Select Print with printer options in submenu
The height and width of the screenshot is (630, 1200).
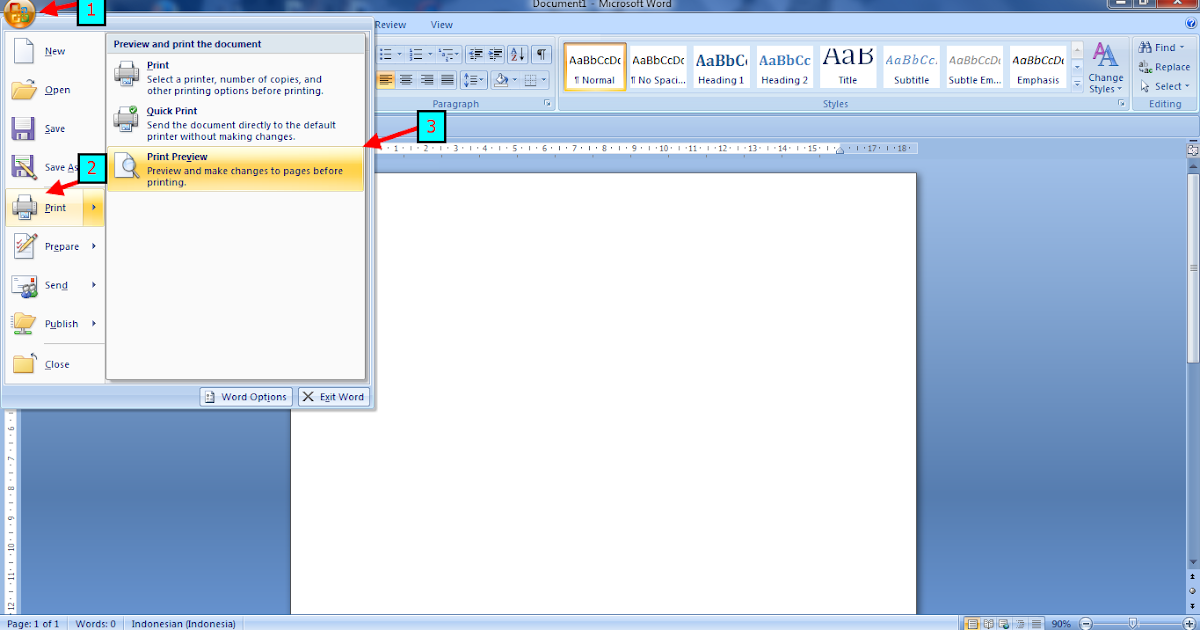click(x=236, y=77)
